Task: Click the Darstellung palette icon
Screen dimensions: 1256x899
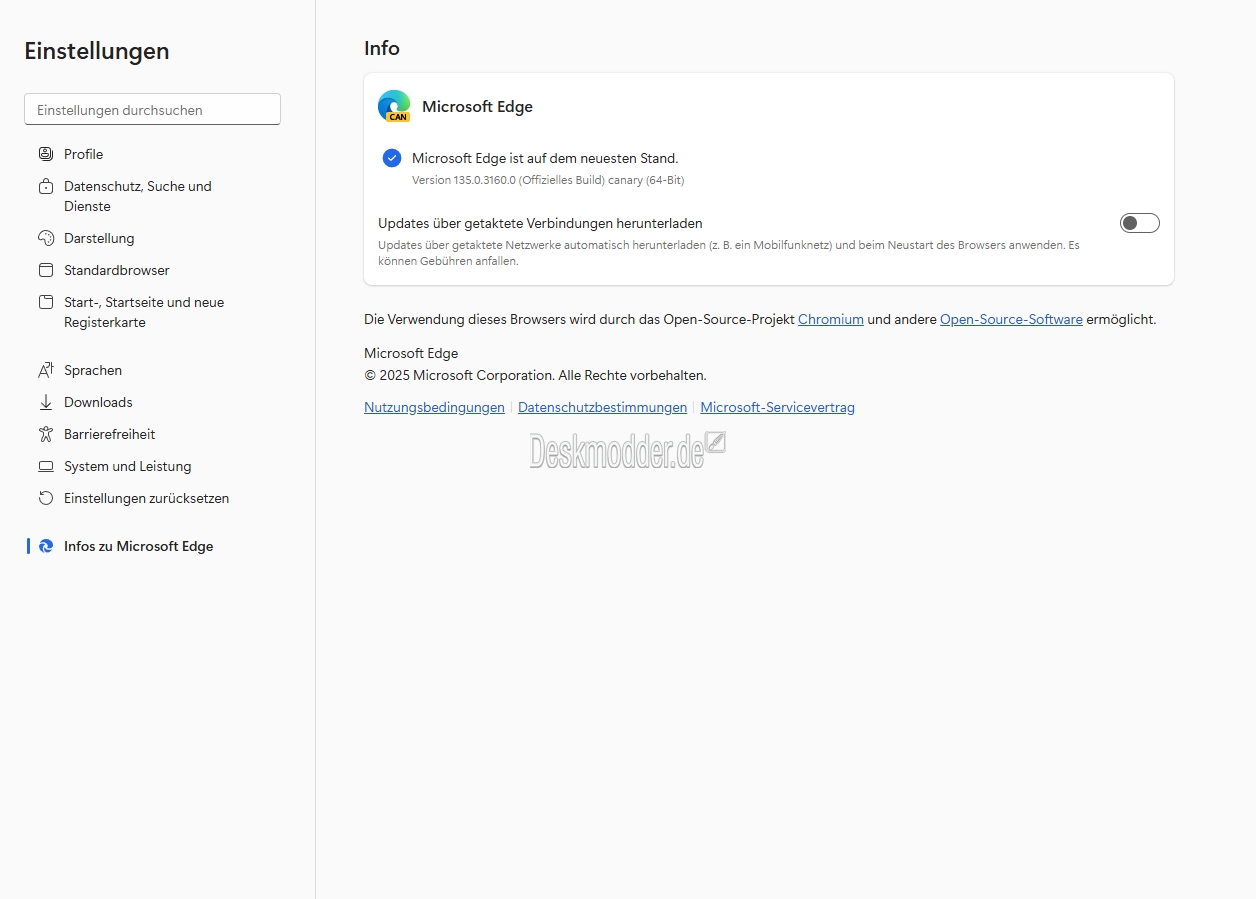Action: pyautogui.click(x=45, y=238)
